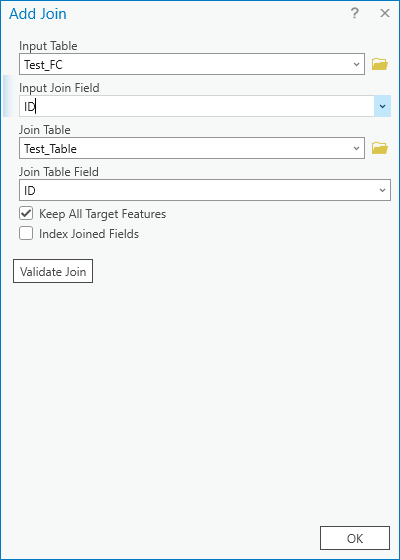
Task: Select the Test_FC input table text box
Action: (x=192, y=64)
